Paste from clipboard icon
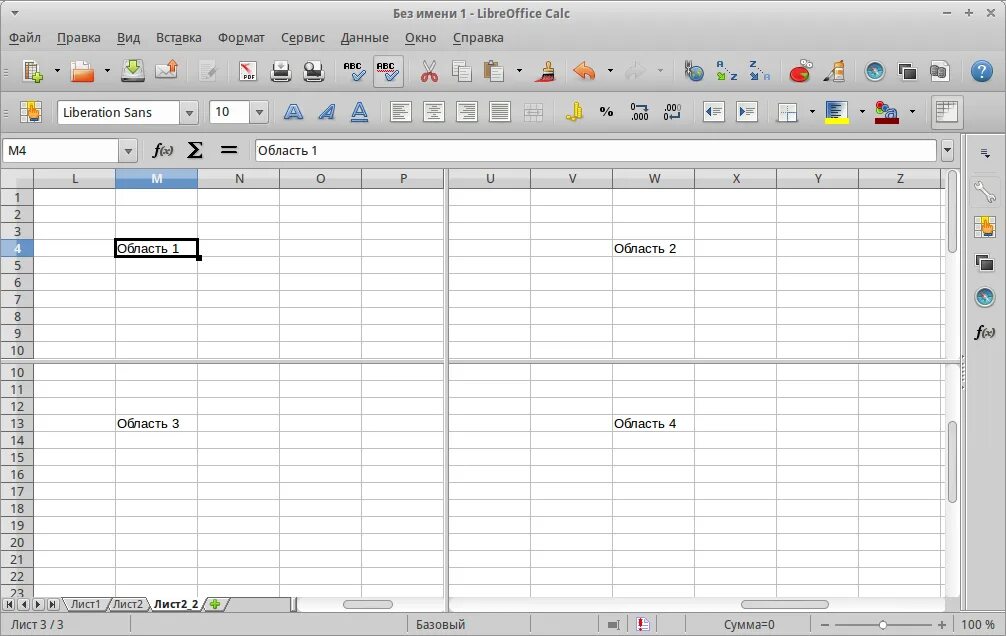The width and height of the screenshot is (1006, 636). coord(493,71)
